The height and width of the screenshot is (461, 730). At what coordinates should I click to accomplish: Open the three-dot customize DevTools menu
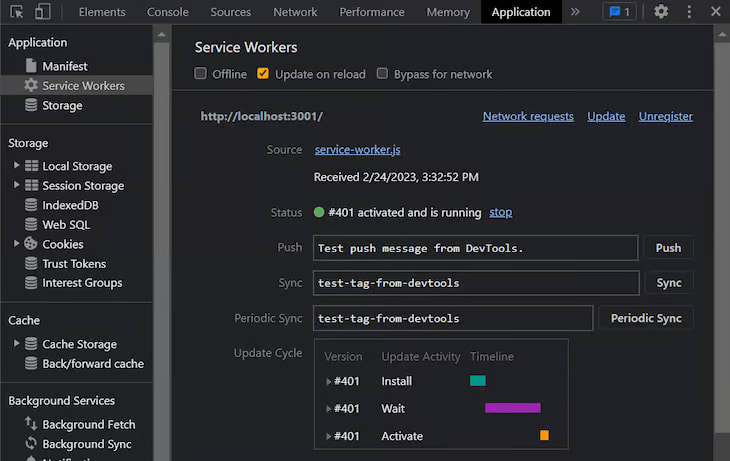click(x=689, y=12)
